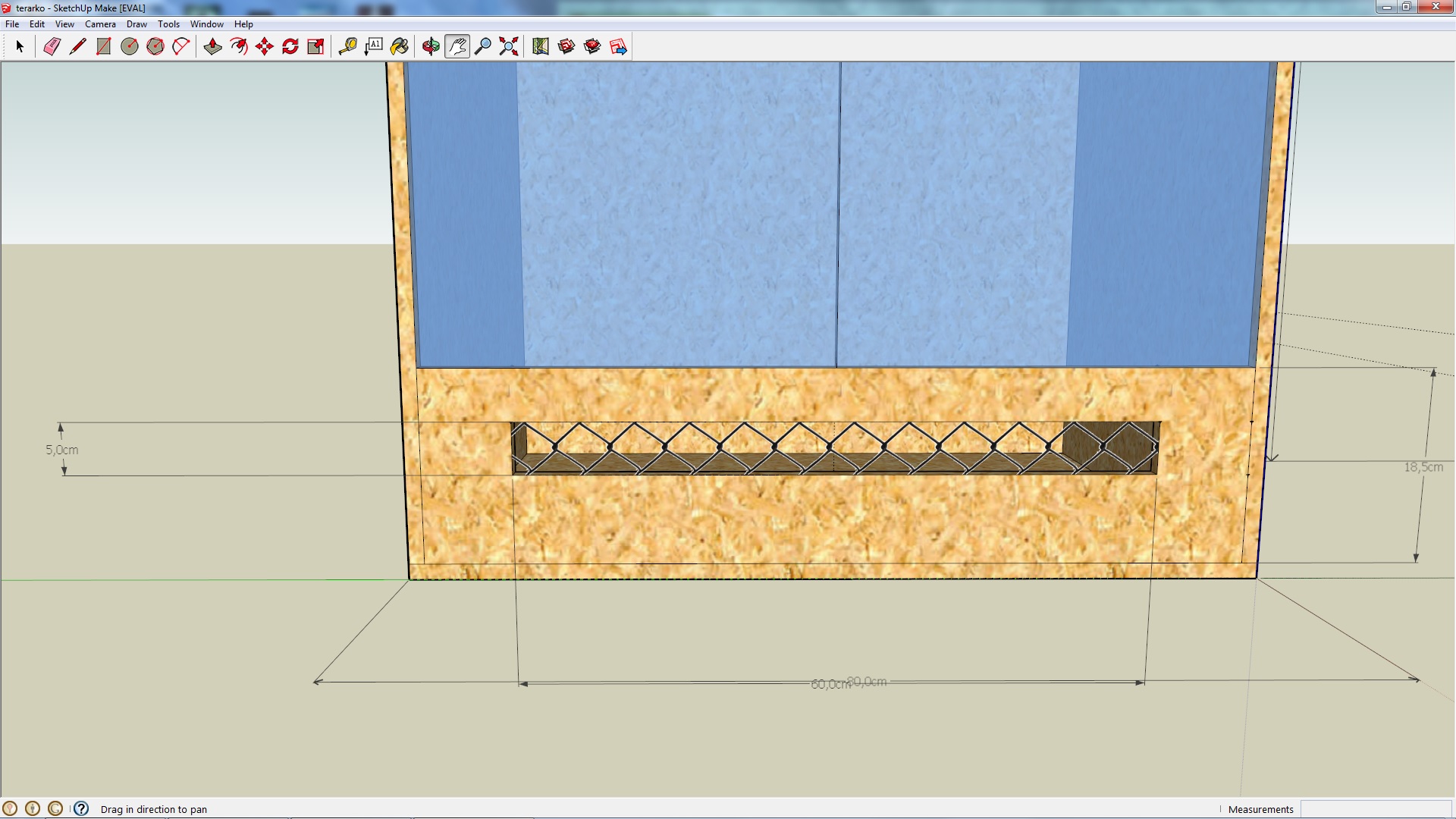The width and height of the screenshot is (1456, 819).
Task: Click the Get Models warehouse icon
Action: coord(566,47)
